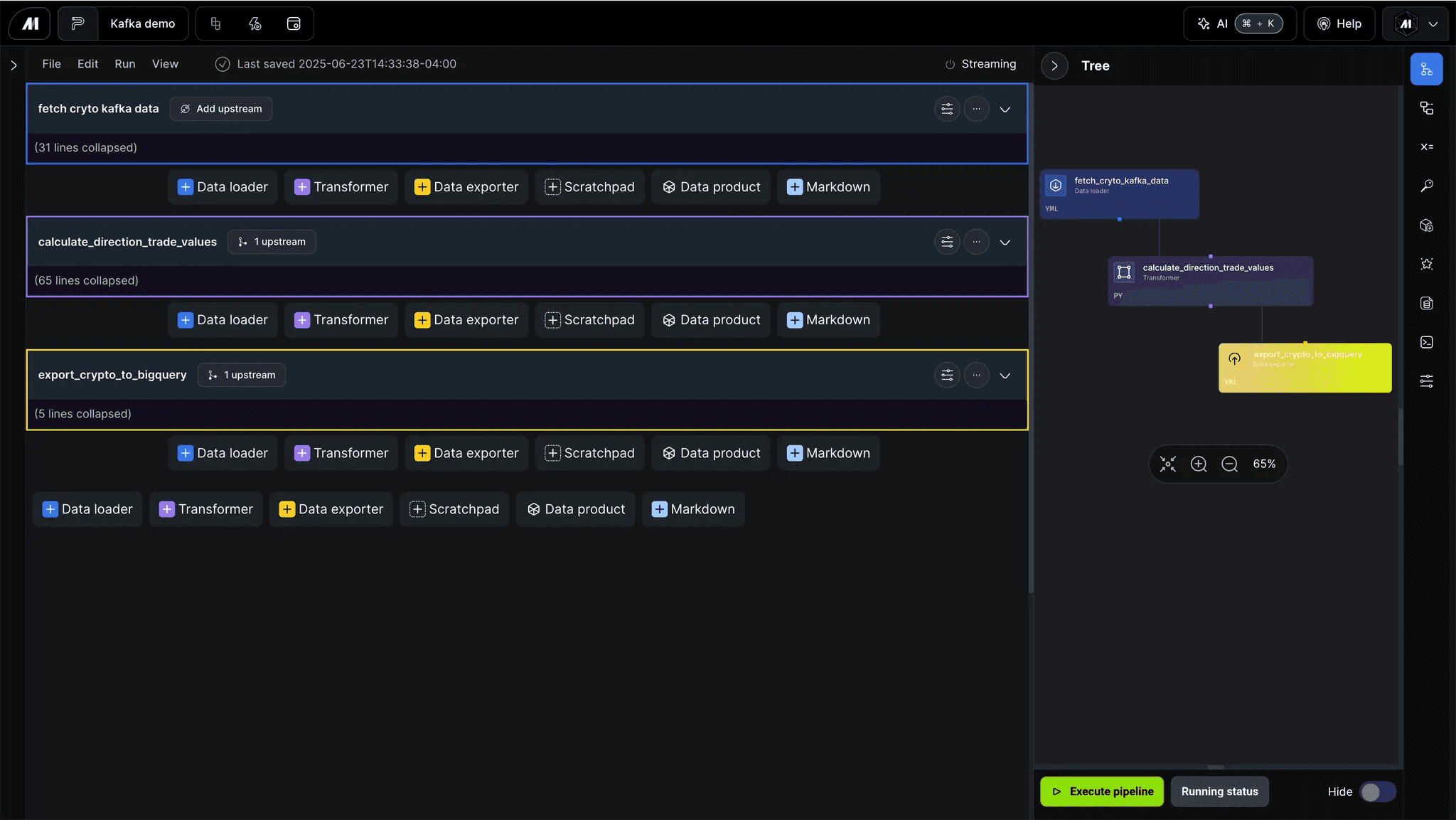Select fetch_cryto_kafka_data node in tree
This screenshot has width=1456, height=820.
tap(1119, 194)
